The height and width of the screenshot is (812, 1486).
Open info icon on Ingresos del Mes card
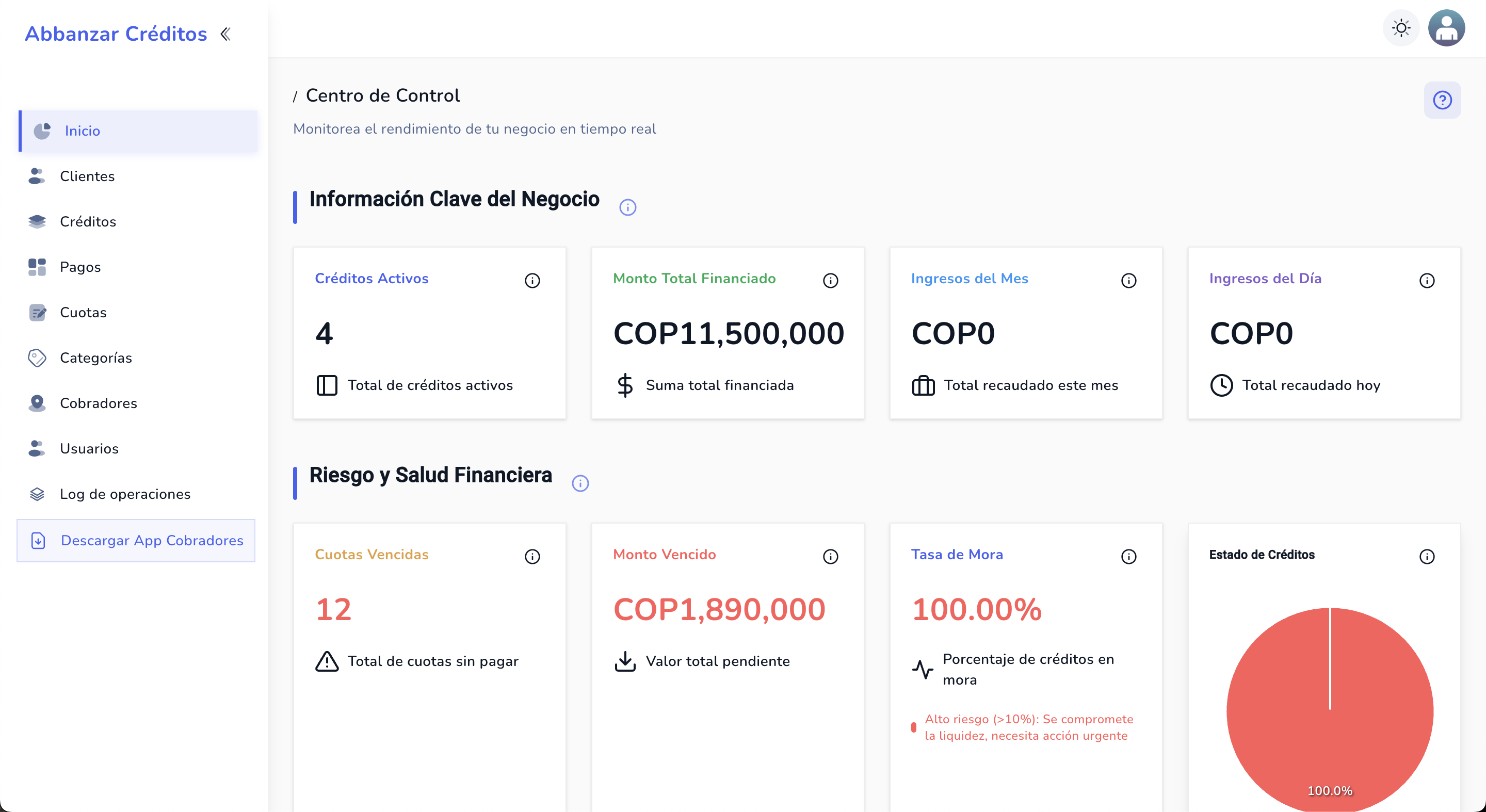pos(1129,280)
